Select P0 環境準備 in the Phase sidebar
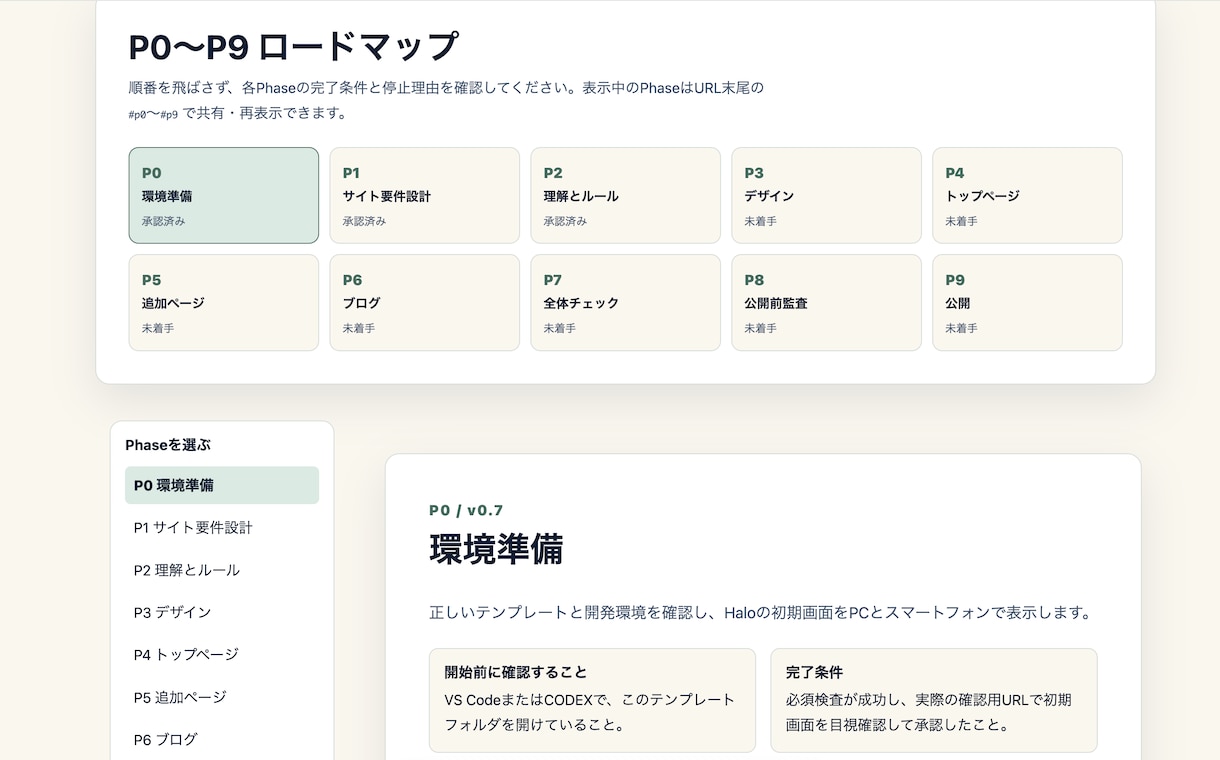 pyautogui.click(x=222, y=485)
